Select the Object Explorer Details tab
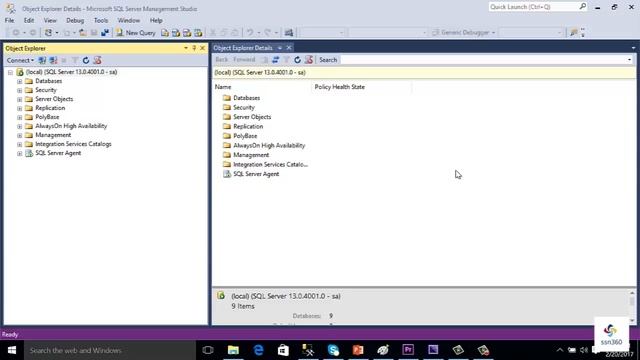 click(243, 48)
